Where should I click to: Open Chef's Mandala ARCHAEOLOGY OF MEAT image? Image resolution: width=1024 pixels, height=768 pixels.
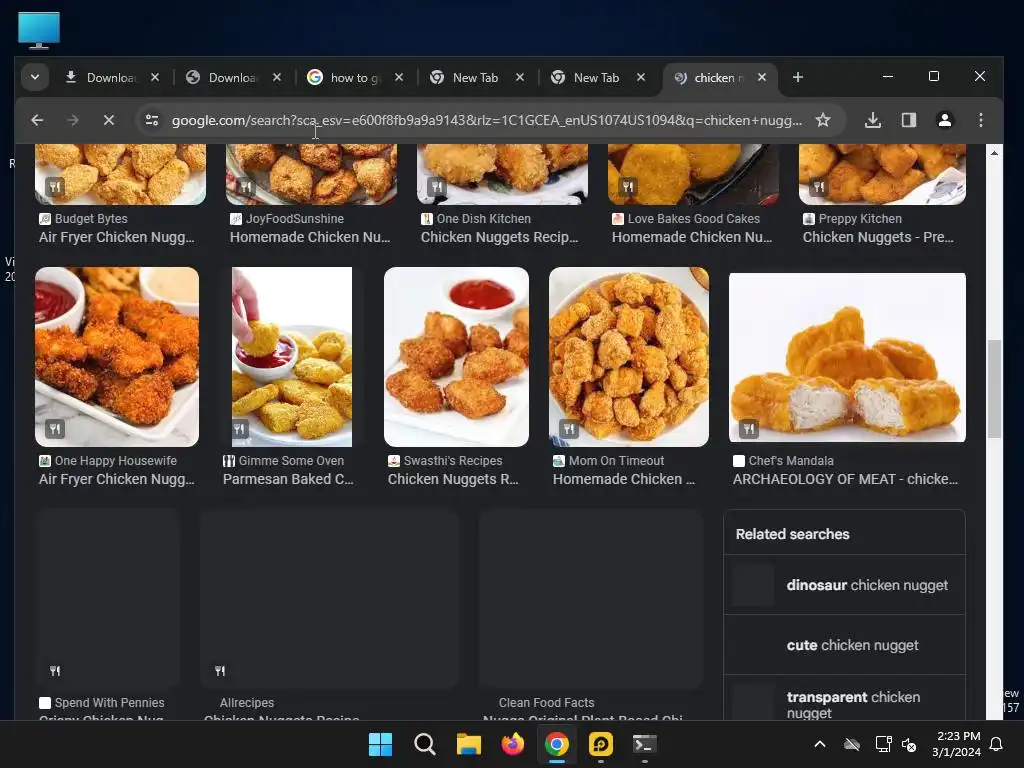point(847,357)
